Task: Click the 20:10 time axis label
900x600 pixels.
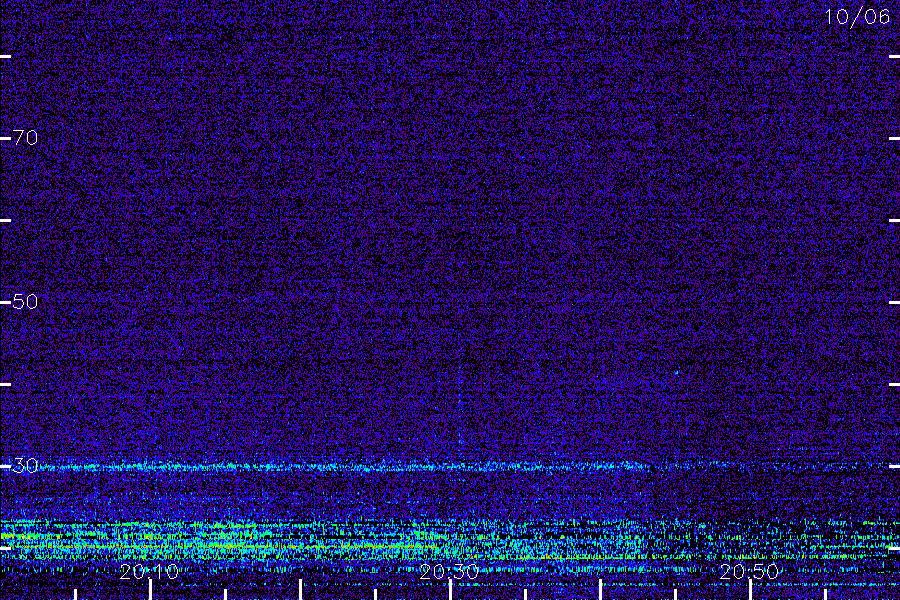Action: pyautogui.click(x=149, y=572)
